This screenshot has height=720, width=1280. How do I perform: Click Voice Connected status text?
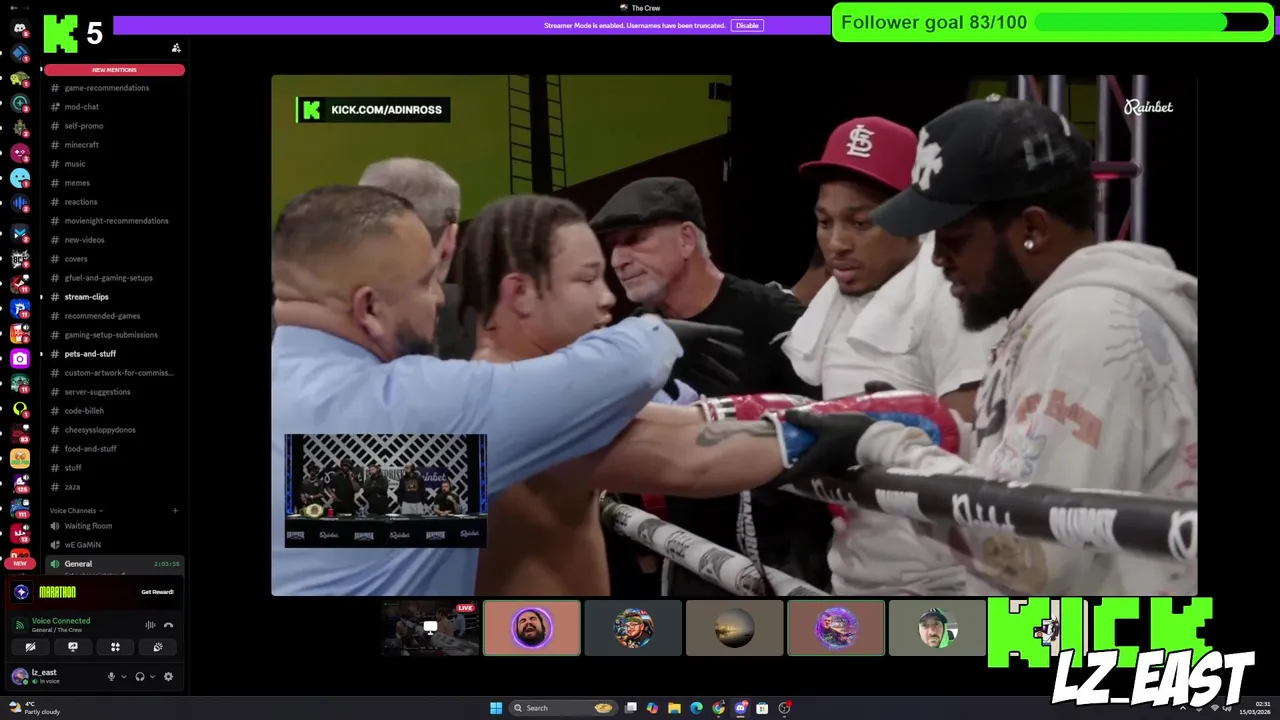(x=61, y=621)
